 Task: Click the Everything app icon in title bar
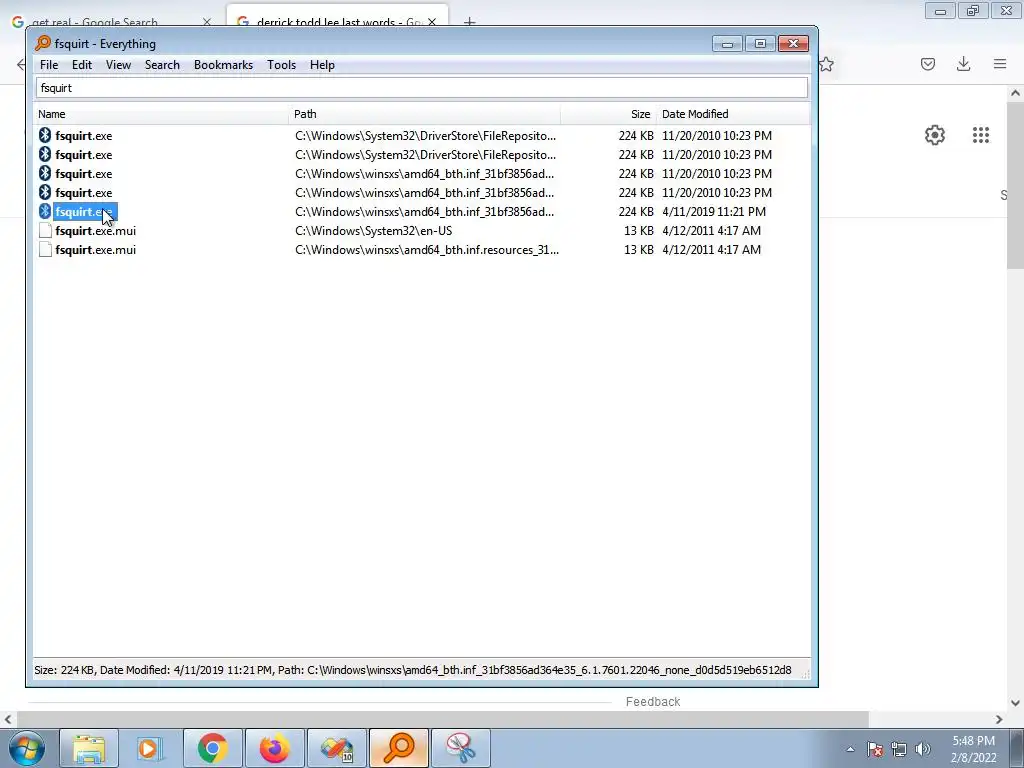tap(43, 44)
